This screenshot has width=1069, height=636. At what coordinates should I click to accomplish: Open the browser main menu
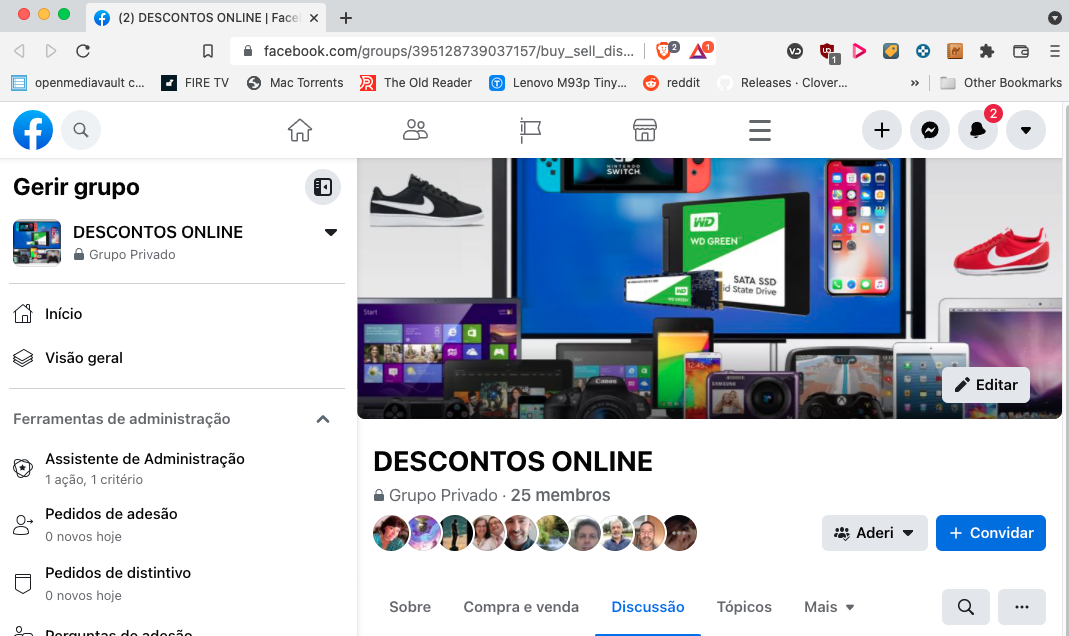click(1054, 51)
